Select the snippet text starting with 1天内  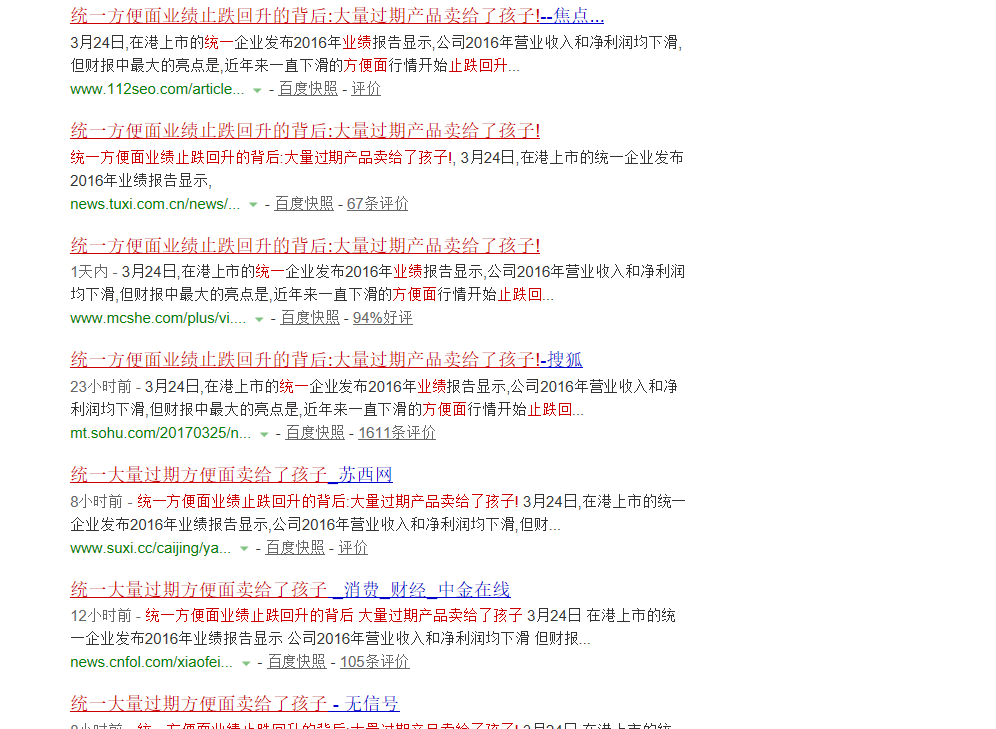[377, 283]
